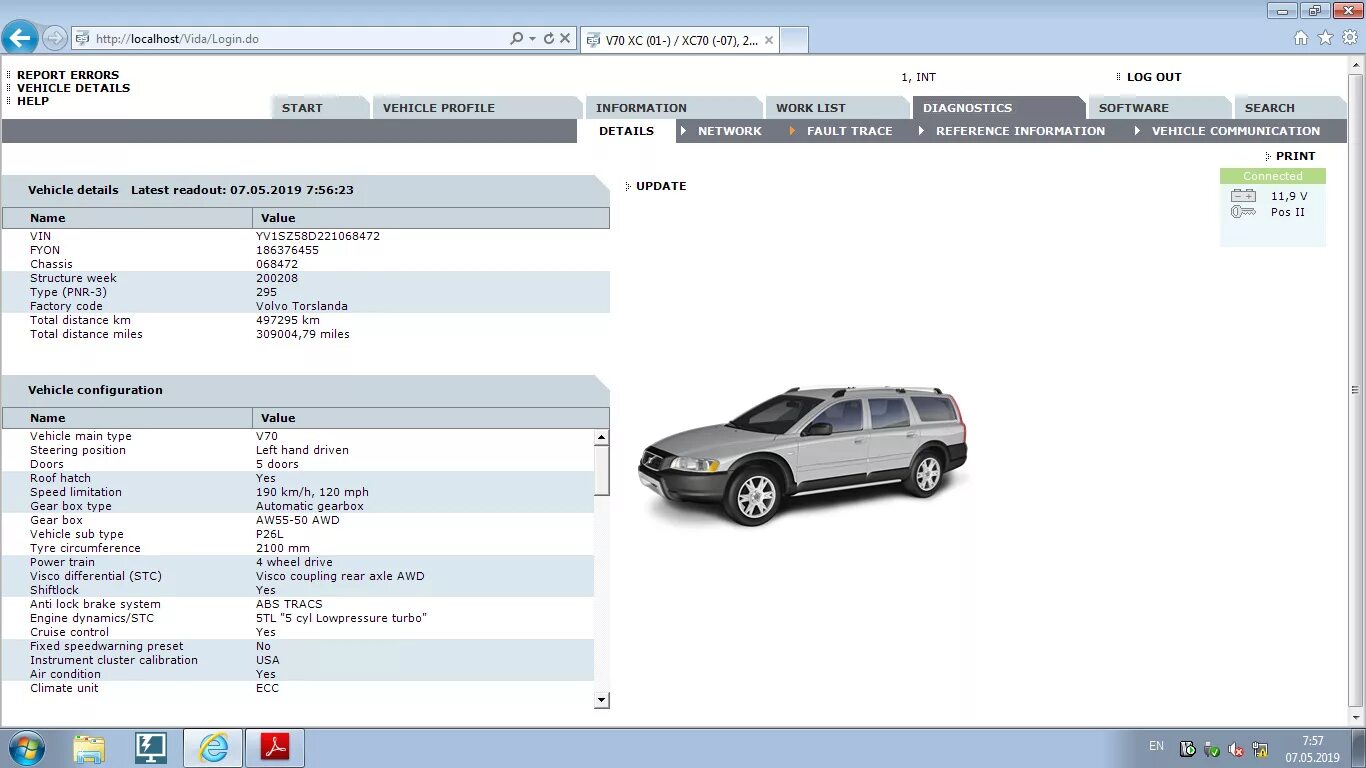Stop loading with the X in address bar
This screenshot has height=768, width=1366.
[x=565, y=39]
